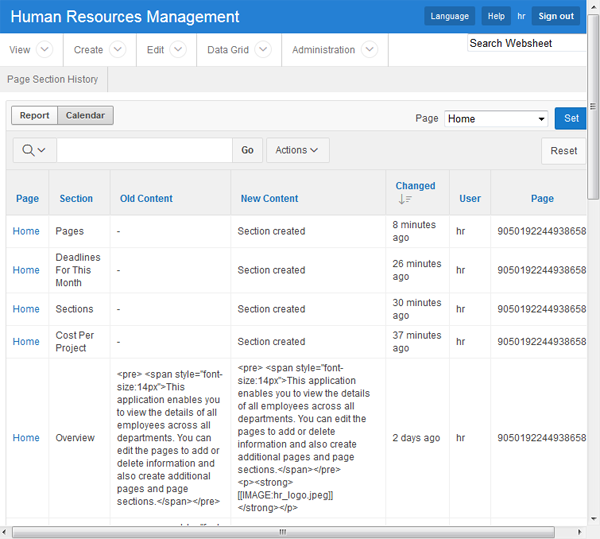Click the Changed column sort descending icon

coord(405,200)
